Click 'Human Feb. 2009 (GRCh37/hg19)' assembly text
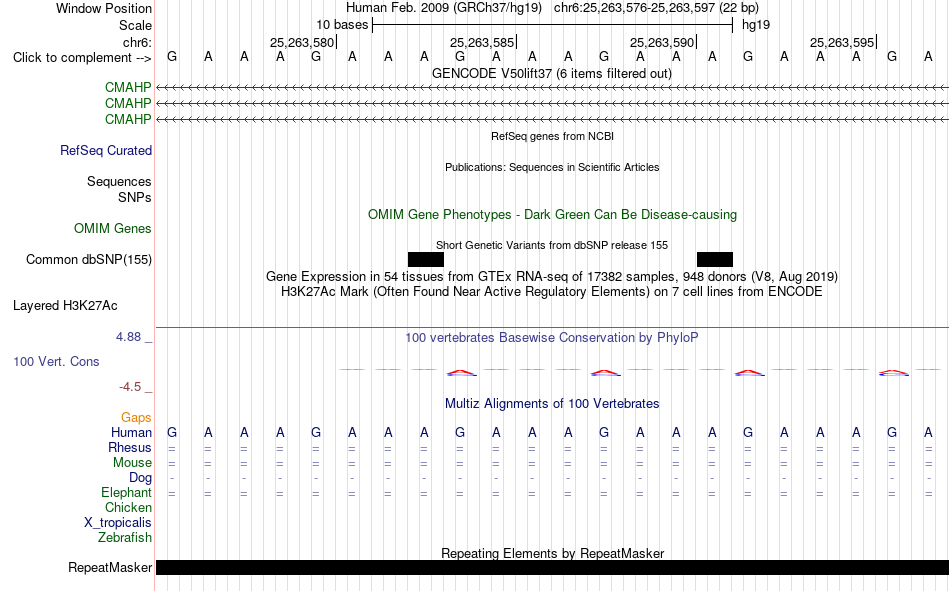Screen dimensions: 950x591 (443, 8)
